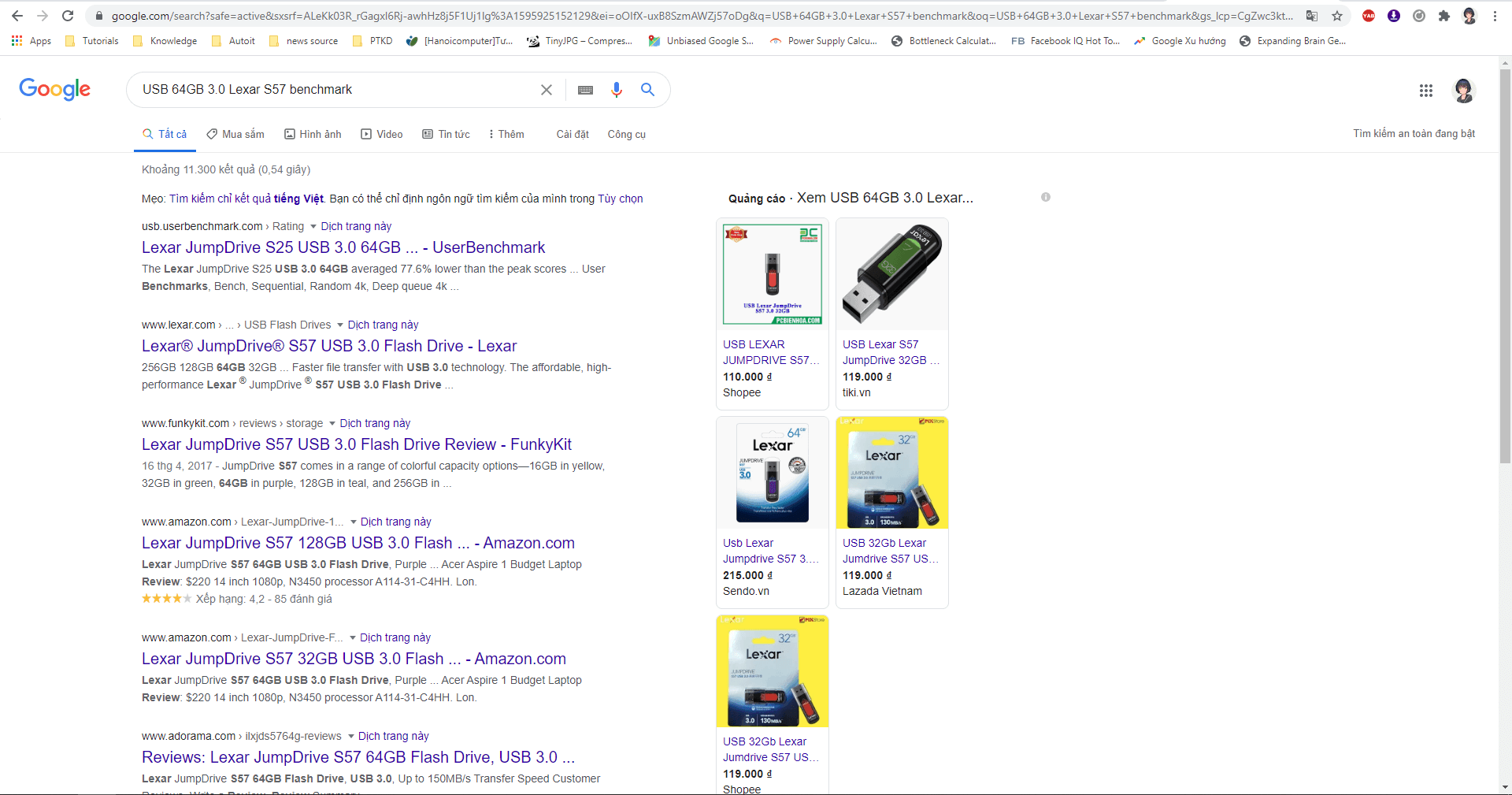Click the green Lexar S57 tiki.vn product image
Screen dimensions: 1512x795
pyautogui.click(x=891, y=274)
